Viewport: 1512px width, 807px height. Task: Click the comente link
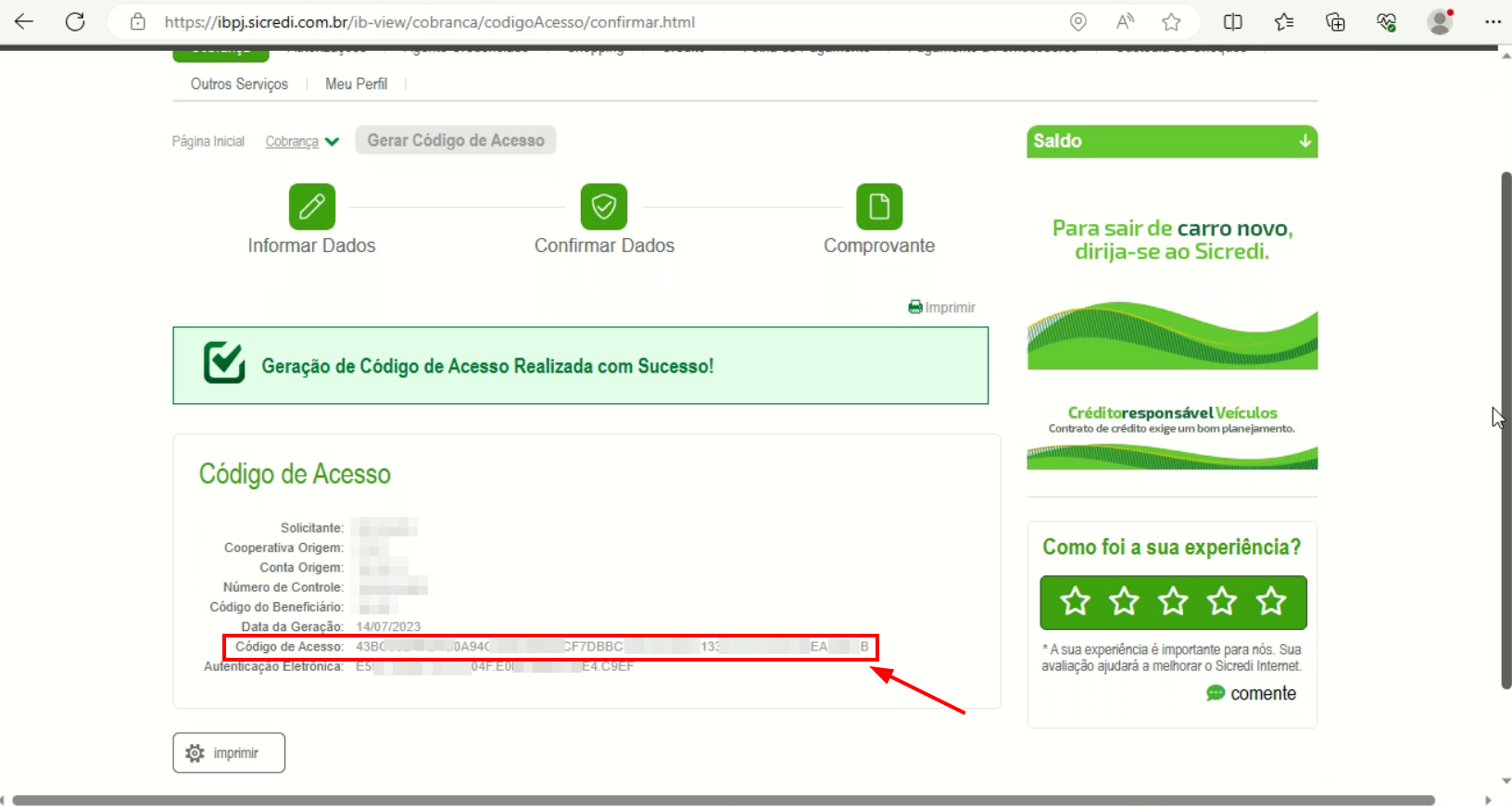1263,693
